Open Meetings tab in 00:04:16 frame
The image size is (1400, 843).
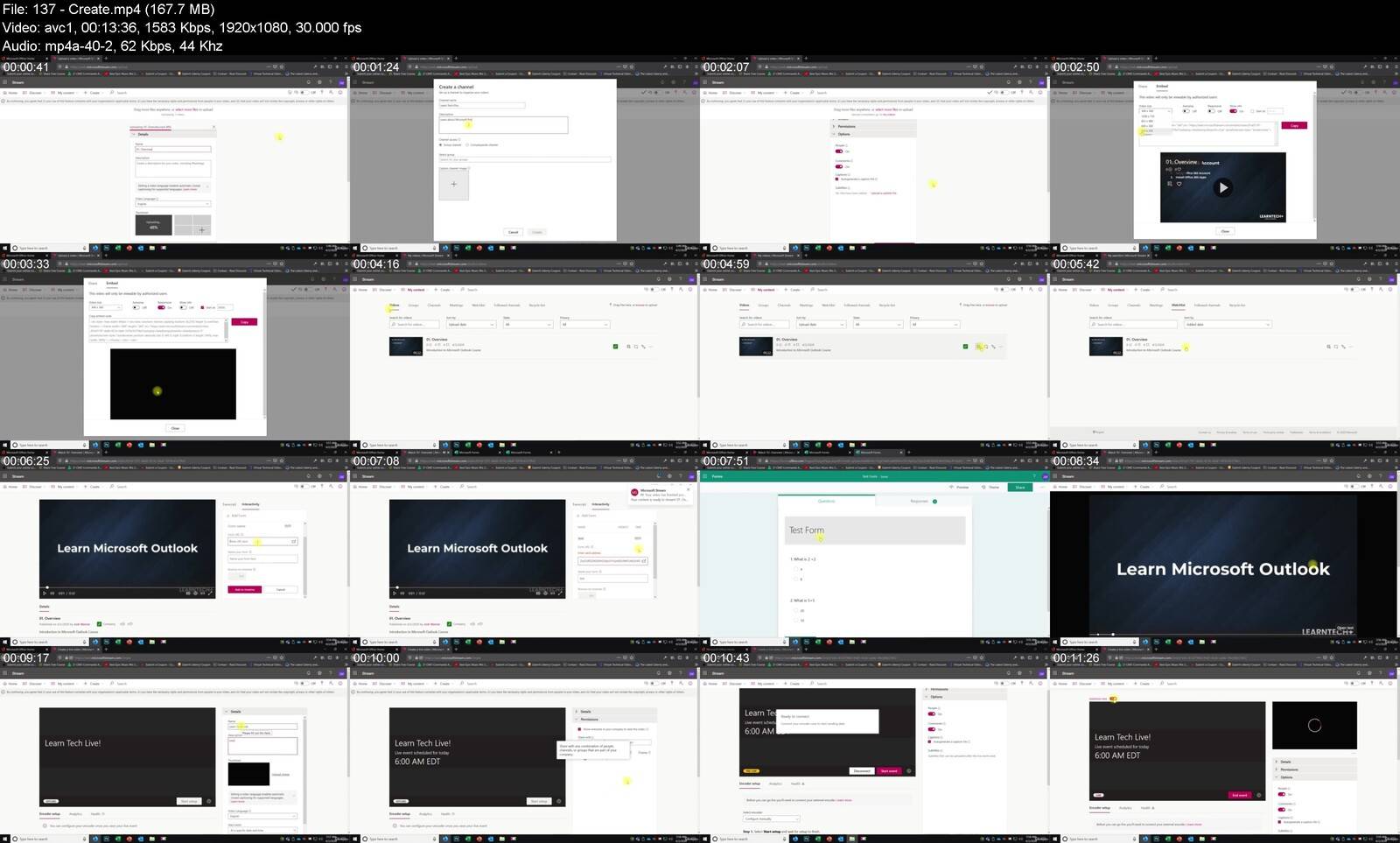(456, 305)
